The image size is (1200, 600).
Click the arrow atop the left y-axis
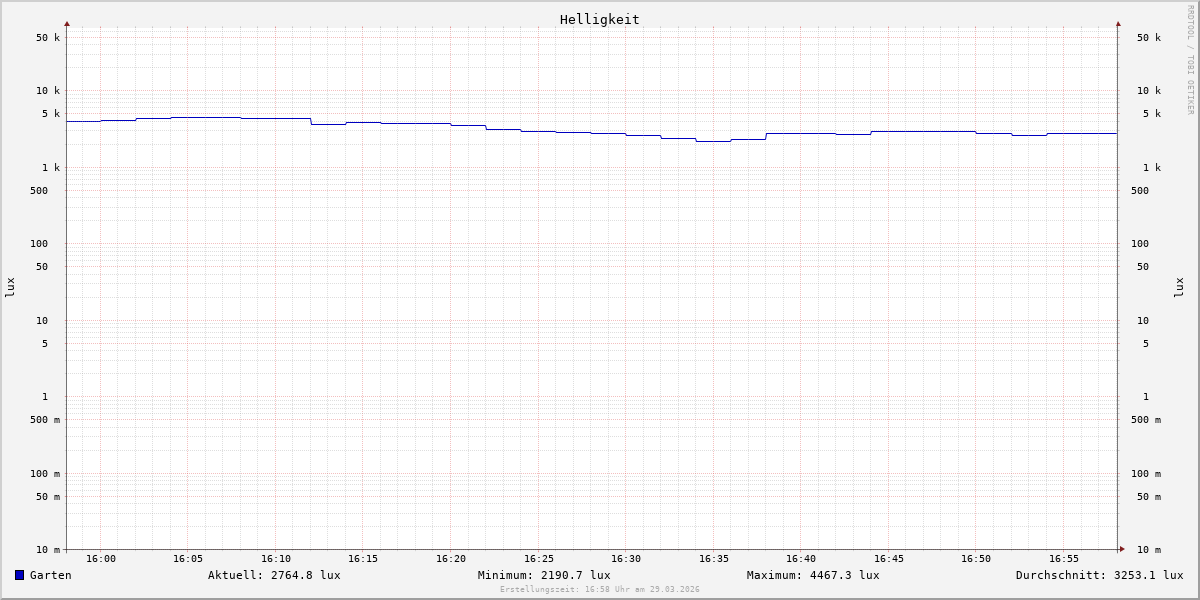pyautogui.click(x=67, y=23)
